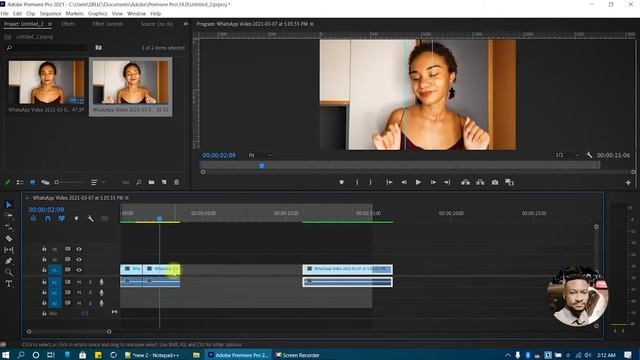Click the Mark In bracket button

tap(357, 182)
